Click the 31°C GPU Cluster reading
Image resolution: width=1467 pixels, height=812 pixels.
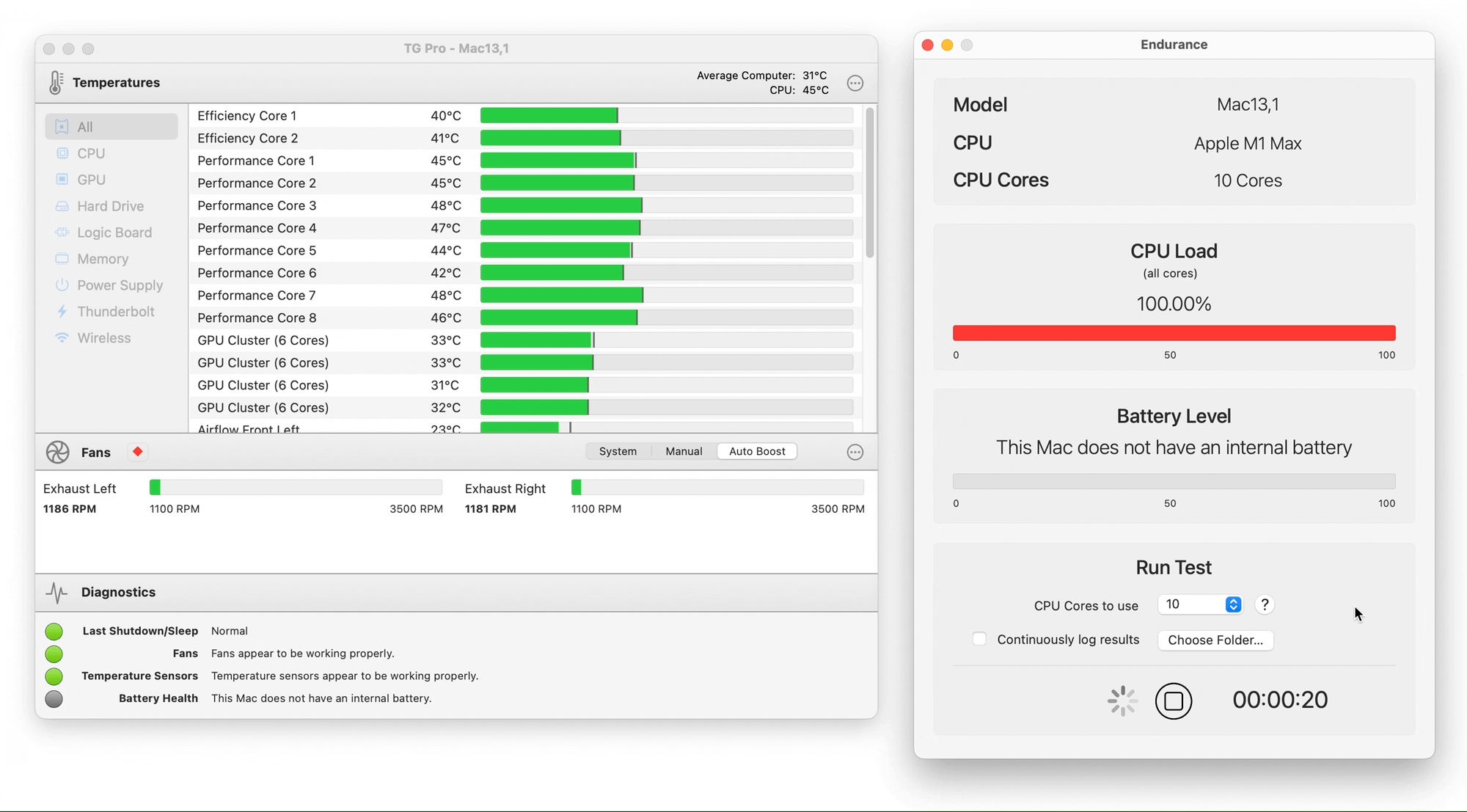(x=445, y=385)
